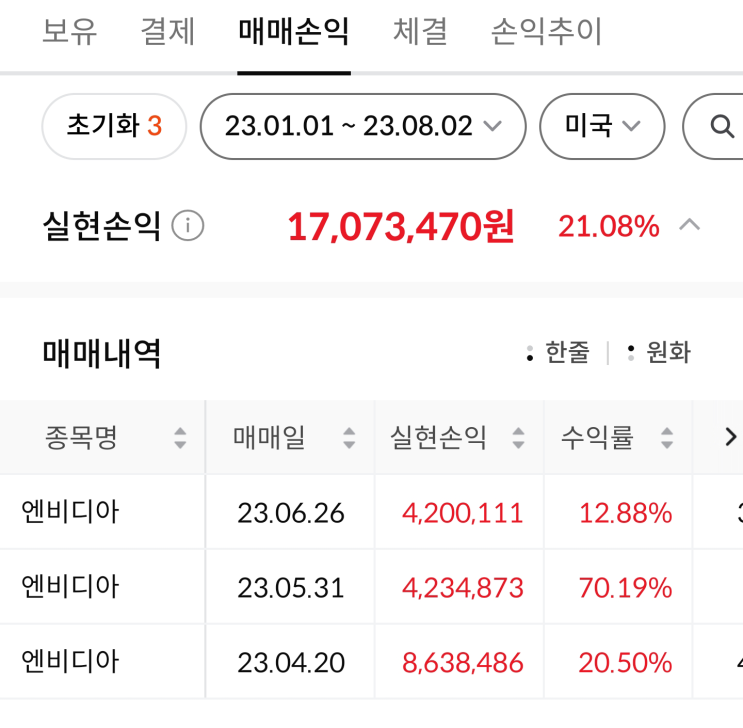743x728 pixels.
Task: Tap the 실현손익 info icon
Action: click(187, 226)
